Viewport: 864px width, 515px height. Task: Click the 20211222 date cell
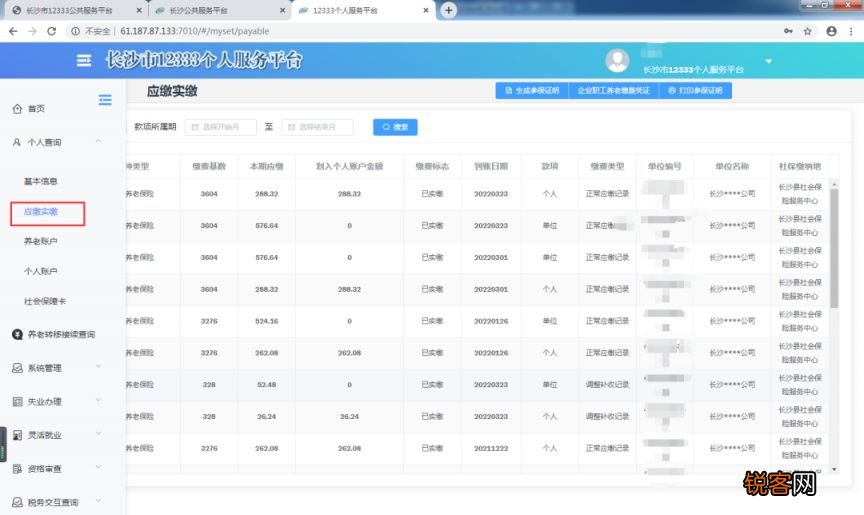coord(491,448)
